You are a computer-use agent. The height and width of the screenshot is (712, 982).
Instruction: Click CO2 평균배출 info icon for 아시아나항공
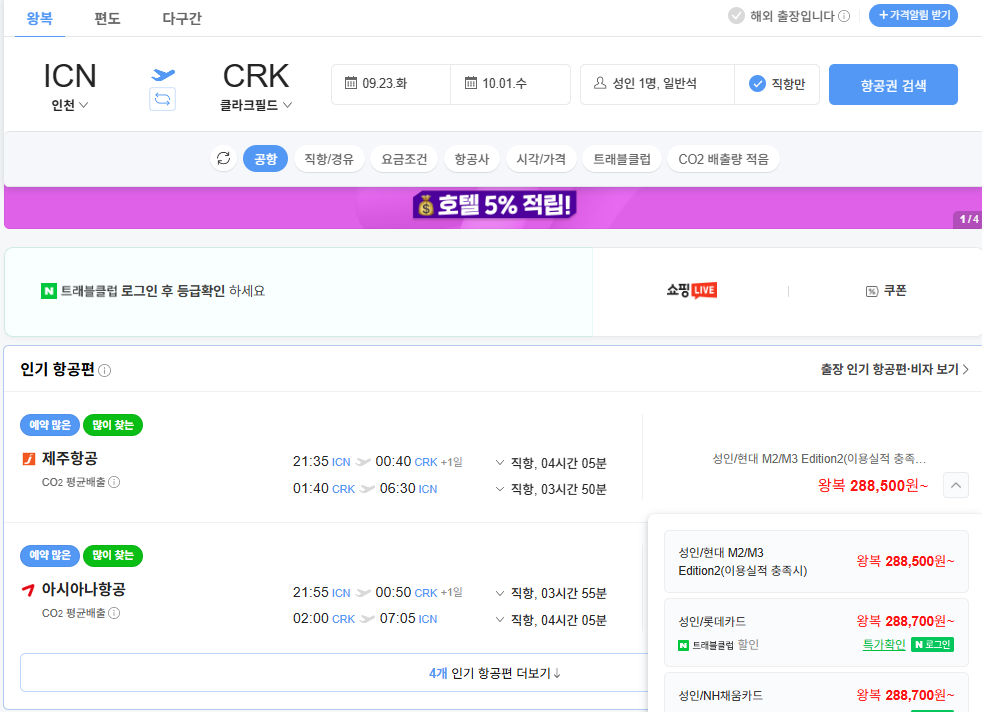(x=114, y=613)
